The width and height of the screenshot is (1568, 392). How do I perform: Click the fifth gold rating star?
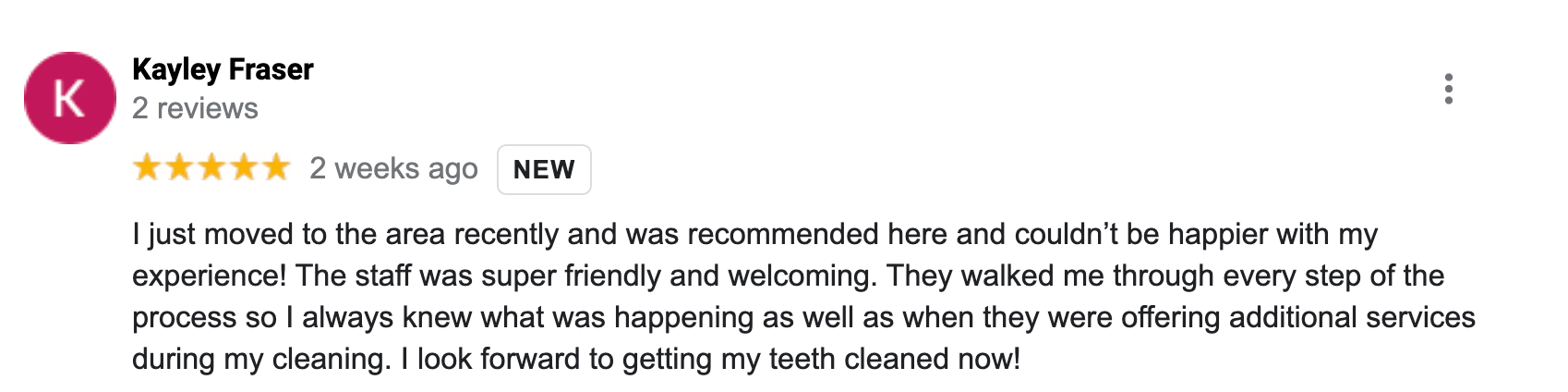276,168
